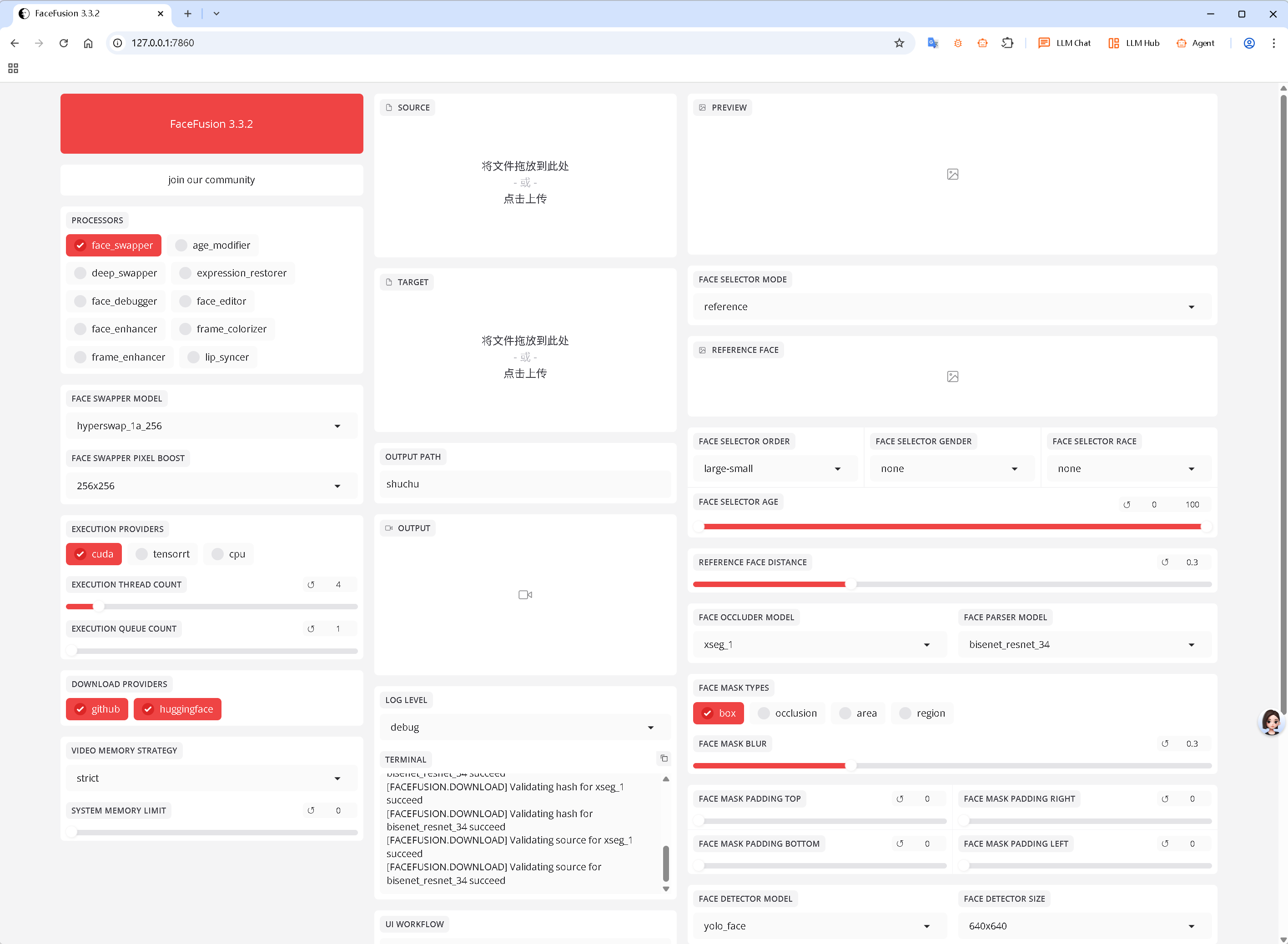Reset face mask padding bottom value
Viewport: 1288px width, 944px height.
coord(900,844)
